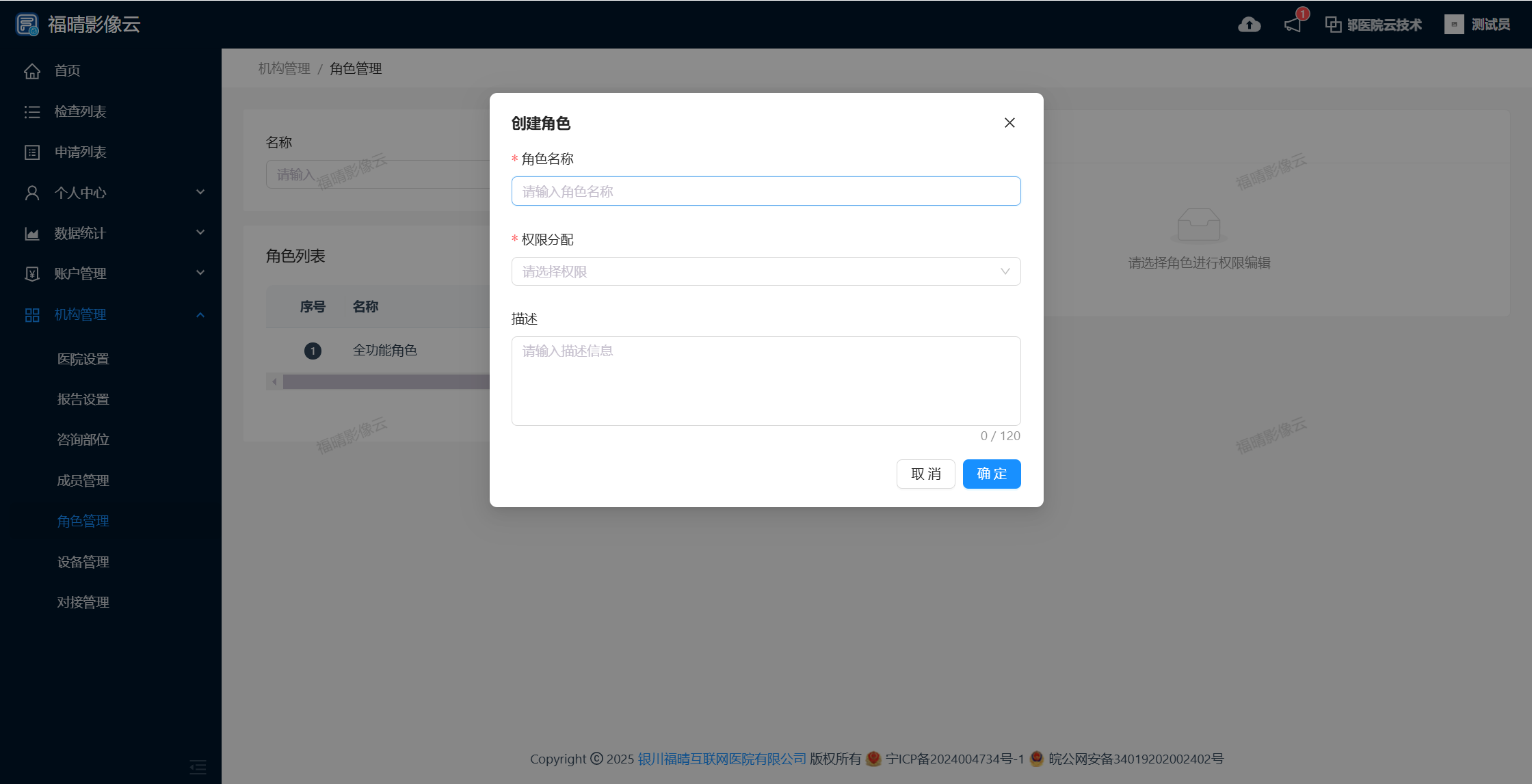
Task: Expand the 个人中心 submenu
Action: (200, 192)
